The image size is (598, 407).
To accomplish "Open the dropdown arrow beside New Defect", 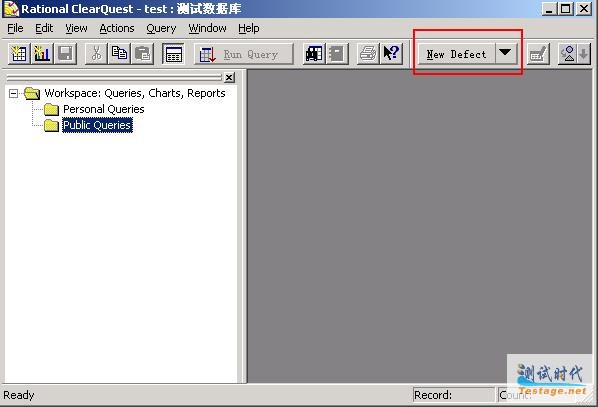I will (506, 53).
